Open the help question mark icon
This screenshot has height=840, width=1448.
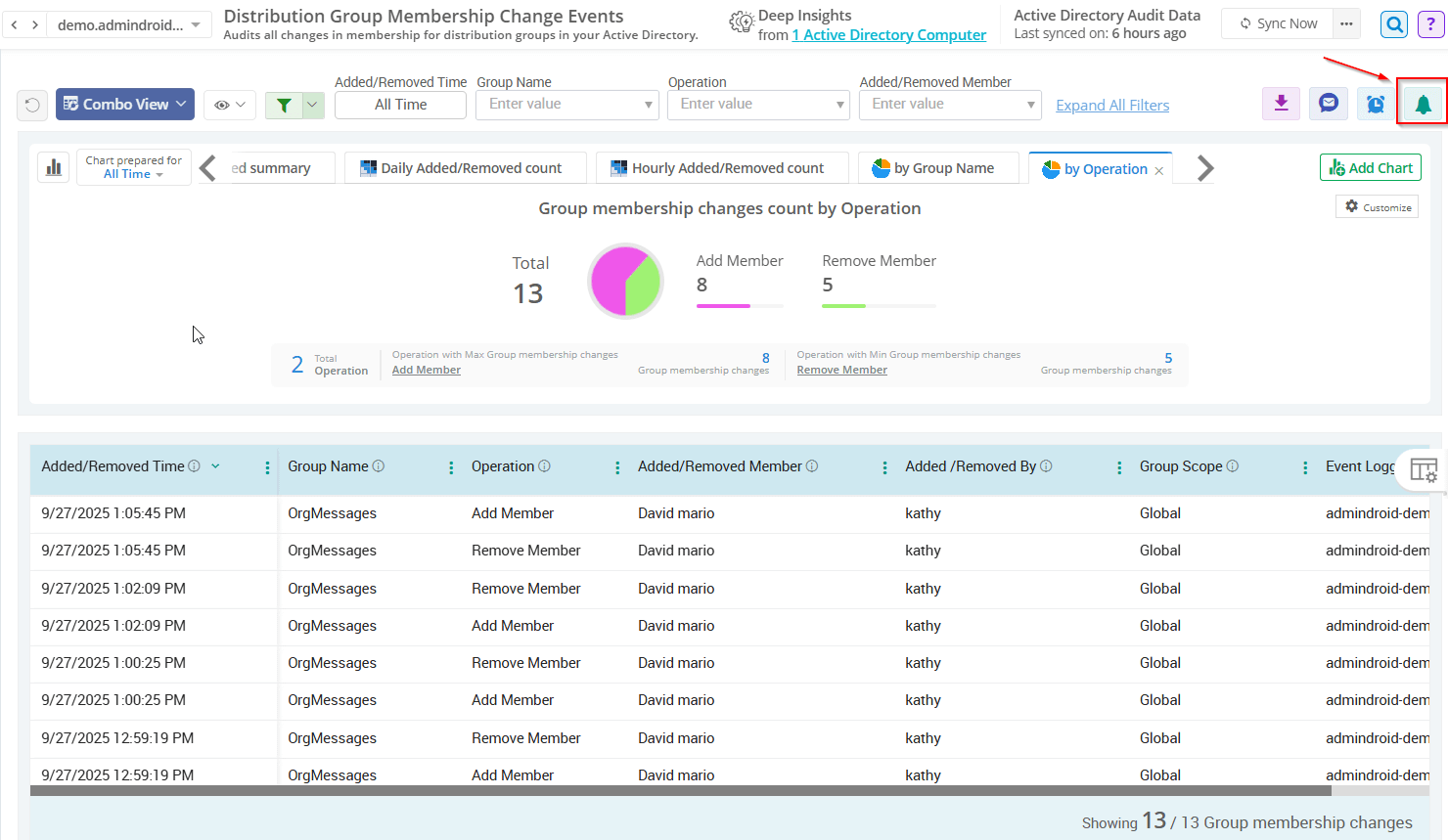(x=1430, y=24)
